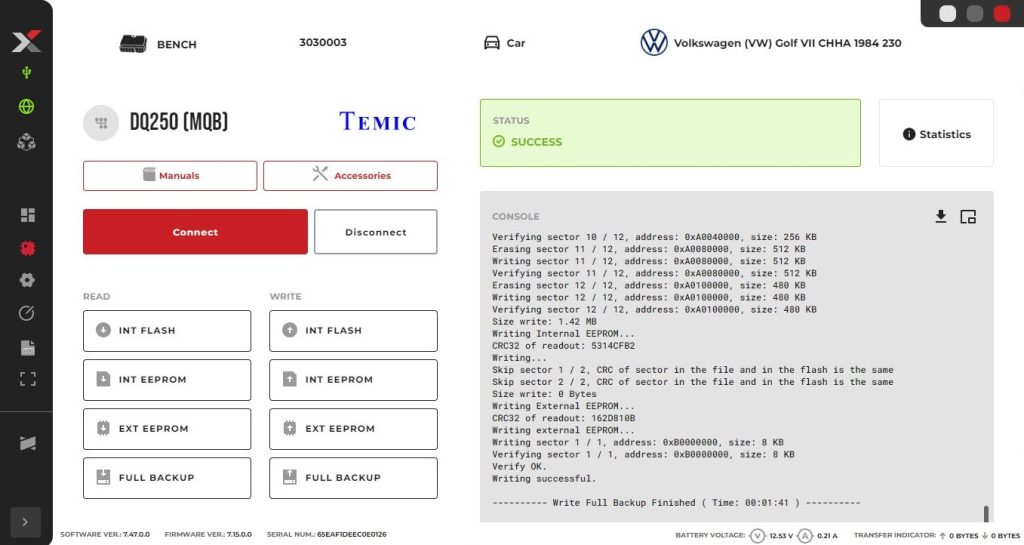Click the battery voltage V indicator icon

(757, 536)
